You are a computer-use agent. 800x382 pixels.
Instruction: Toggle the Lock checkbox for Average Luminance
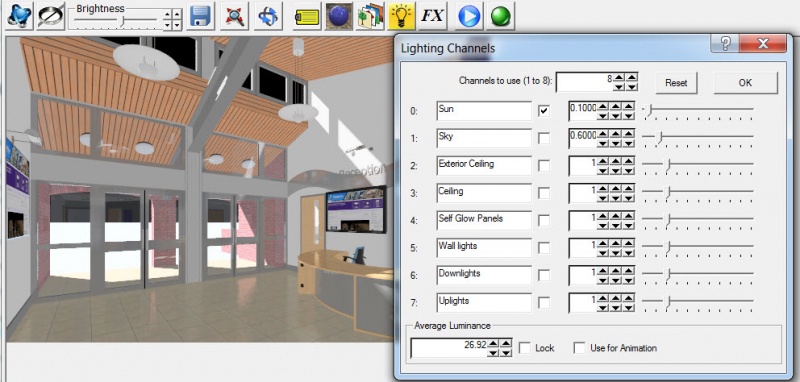click(x=524, y=348)
